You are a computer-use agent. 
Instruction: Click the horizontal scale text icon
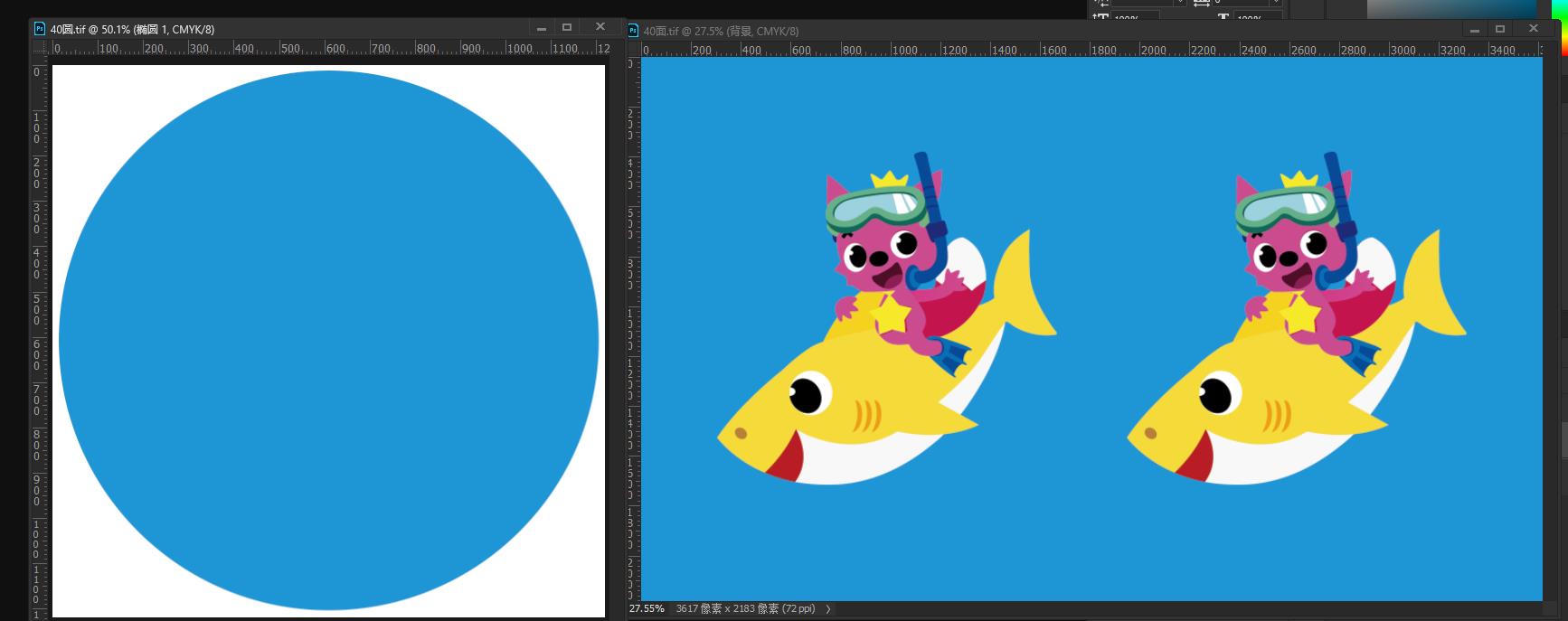point(1223,16)
